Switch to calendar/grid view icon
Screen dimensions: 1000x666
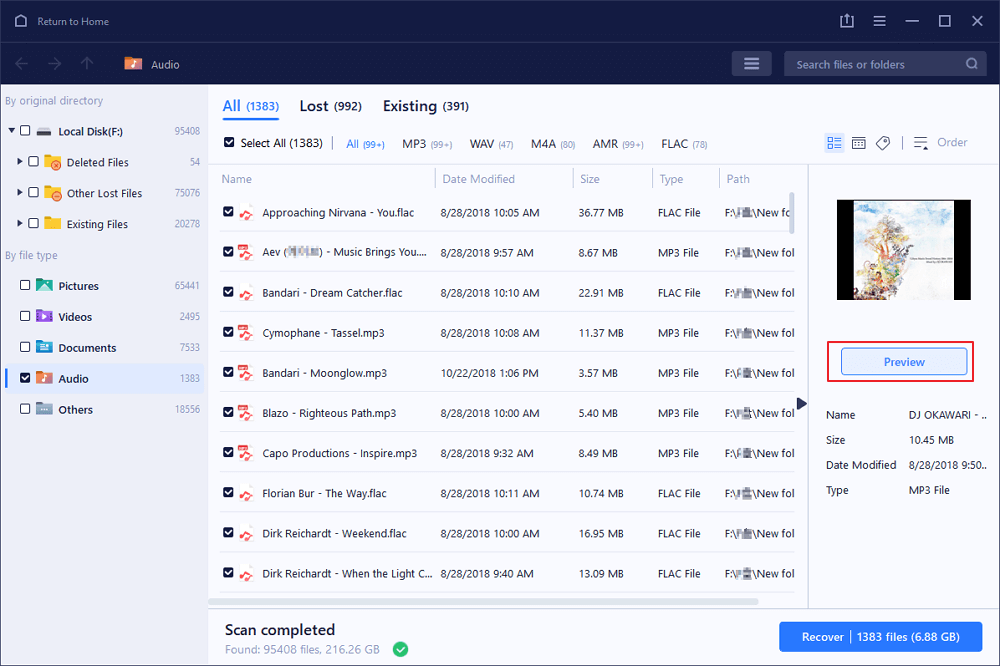[x=858, y=143]
